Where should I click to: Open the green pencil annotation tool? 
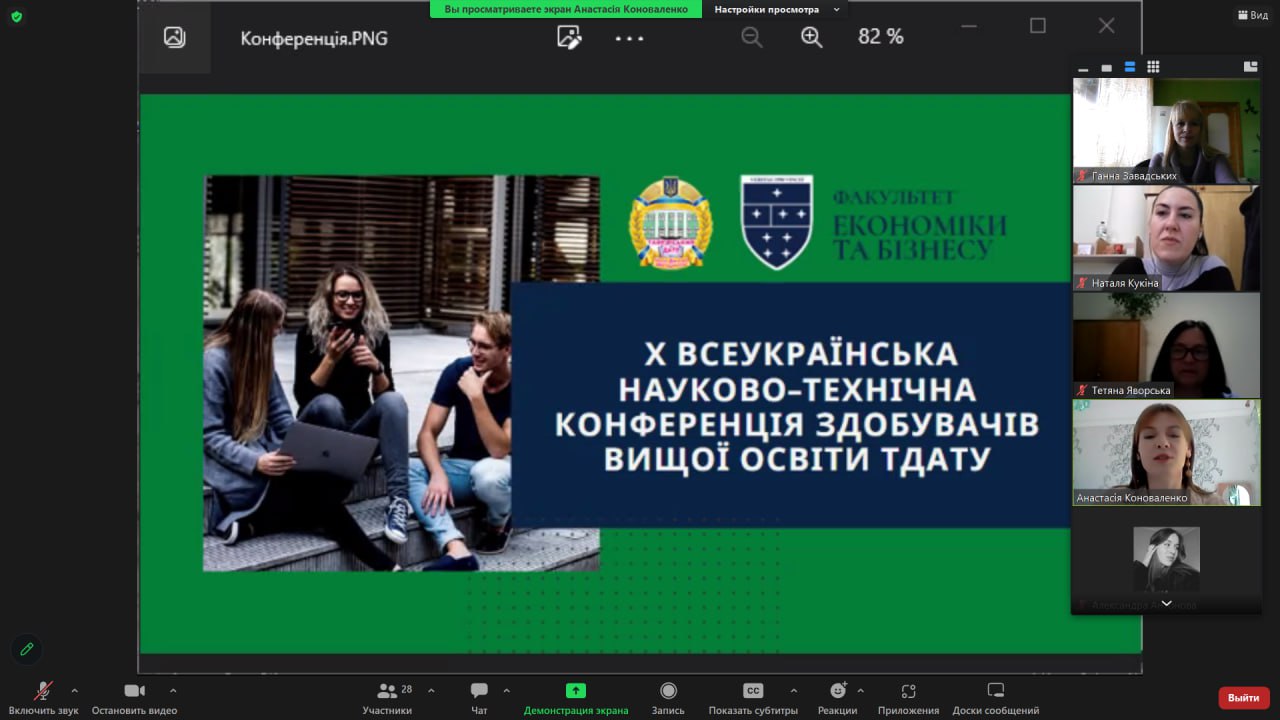point(27,649)
